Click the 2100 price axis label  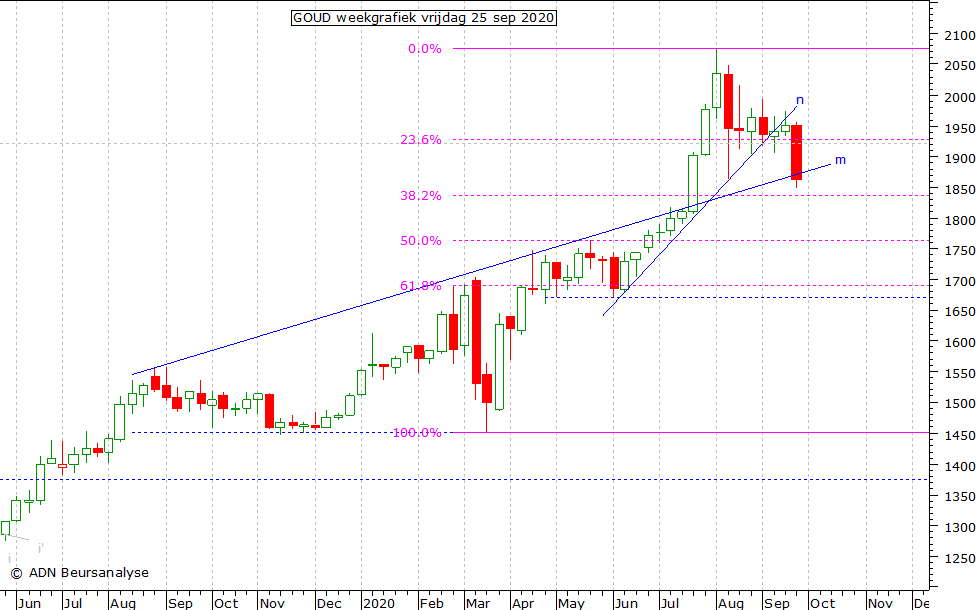[960, 36]
